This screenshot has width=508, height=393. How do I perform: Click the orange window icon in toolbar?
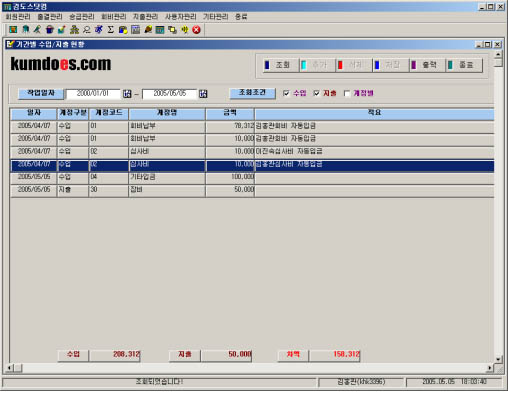pyautogui.click(x=13, y=30)
